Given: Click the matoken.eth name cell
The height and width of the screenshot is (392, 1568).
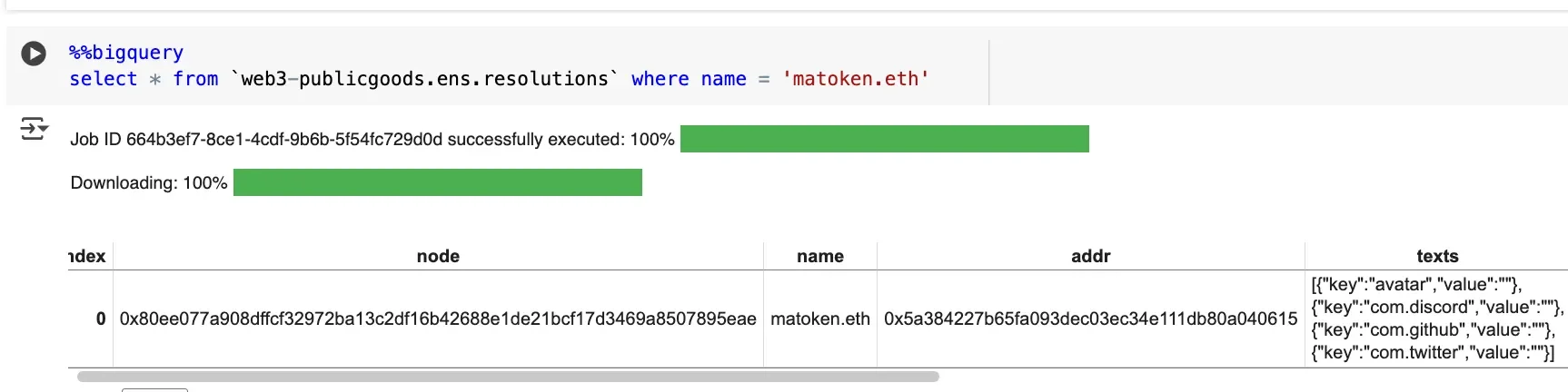Looking at the screenshot, I should coord(819,319).
